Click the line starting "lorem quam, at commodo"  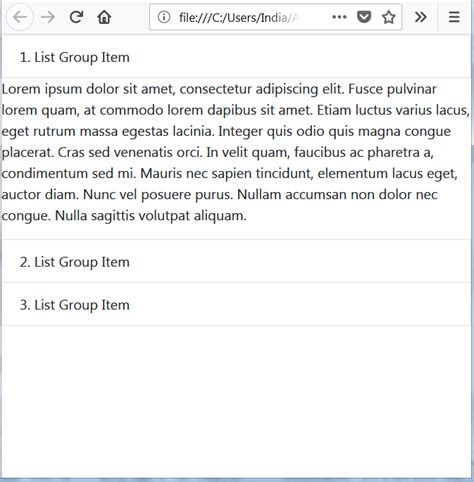[x=236, y=110]
